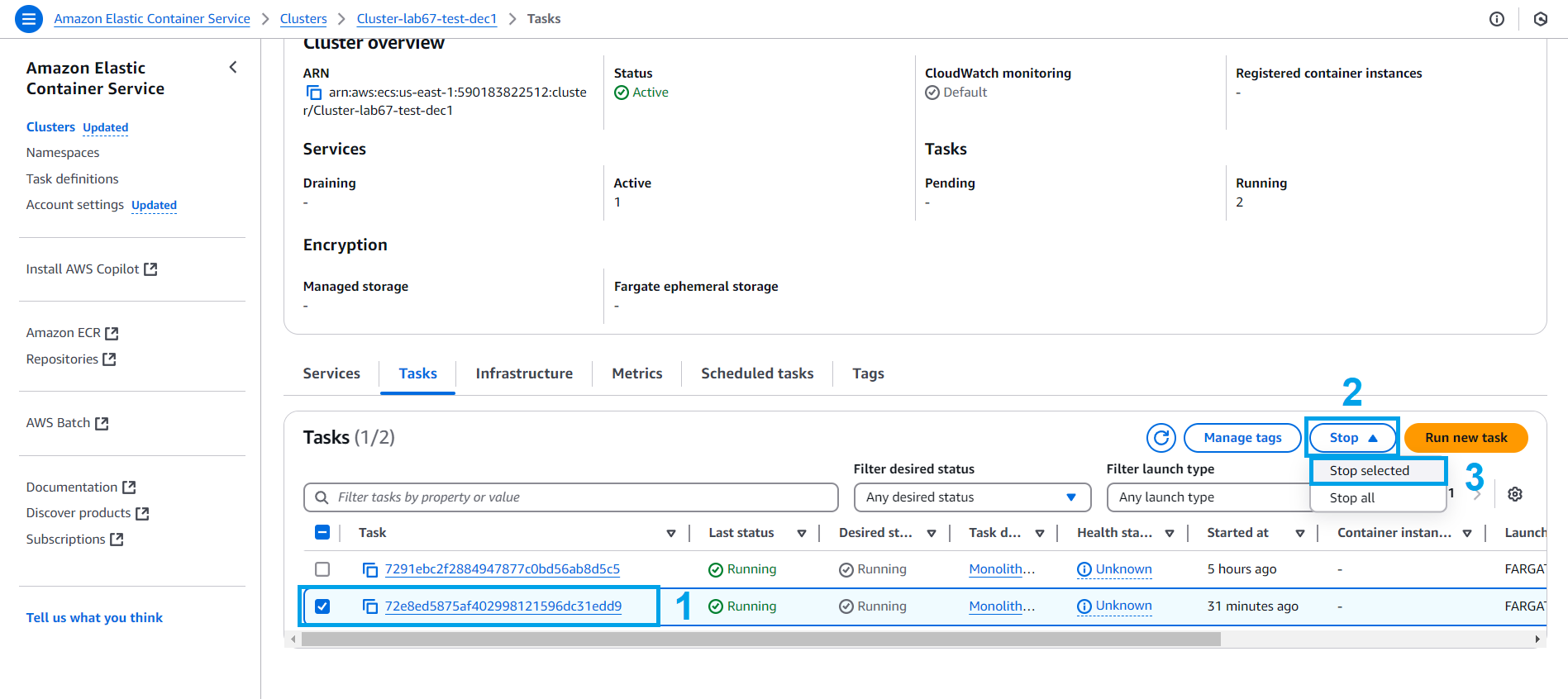Click the external link icon beside AWS Batch
The image size is (1568, 699).
pos(102,423)
